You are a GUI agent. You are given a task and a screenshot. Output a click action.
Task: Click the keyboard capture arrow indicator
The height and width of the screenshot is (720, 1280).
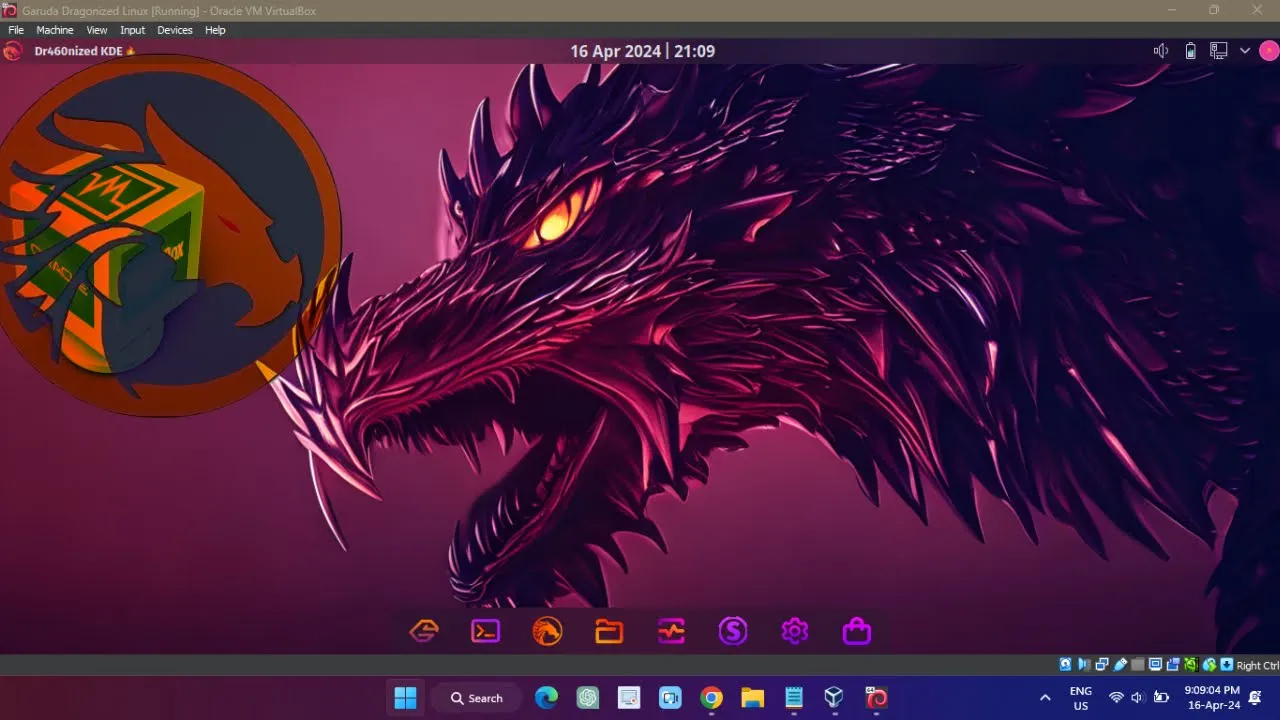tap(1227, 665)
